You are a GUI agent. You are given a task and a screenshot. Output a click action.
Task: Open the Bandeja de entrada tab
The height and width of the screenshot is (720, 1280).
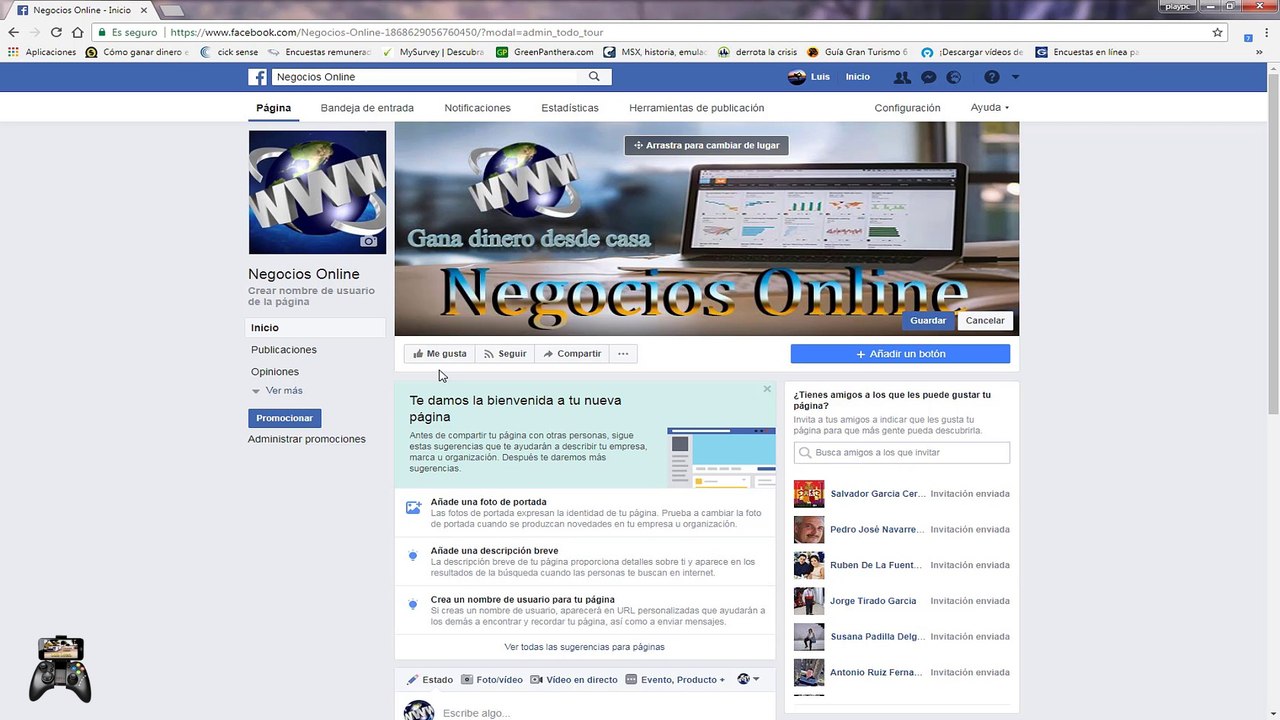click(367, 108)
